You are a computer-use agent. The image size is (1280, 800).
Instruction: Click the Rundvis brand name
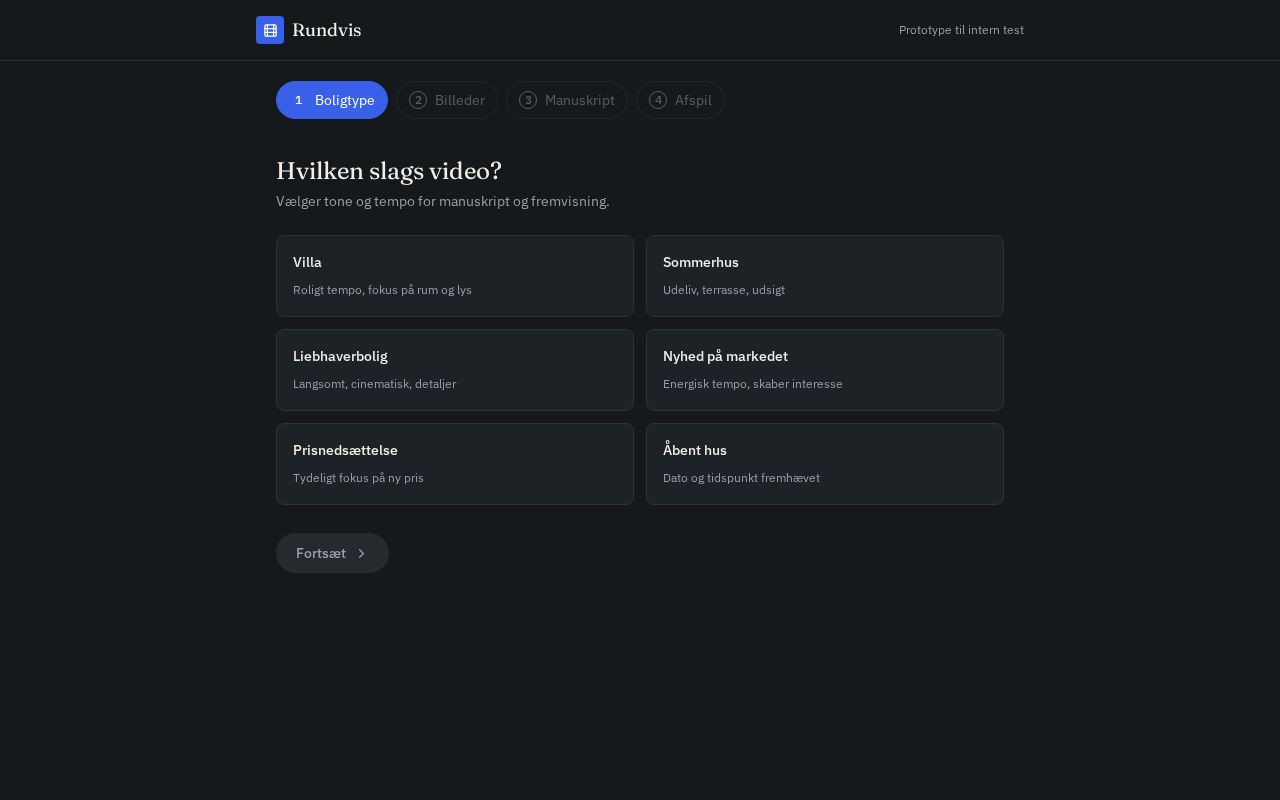pos(326,30)
